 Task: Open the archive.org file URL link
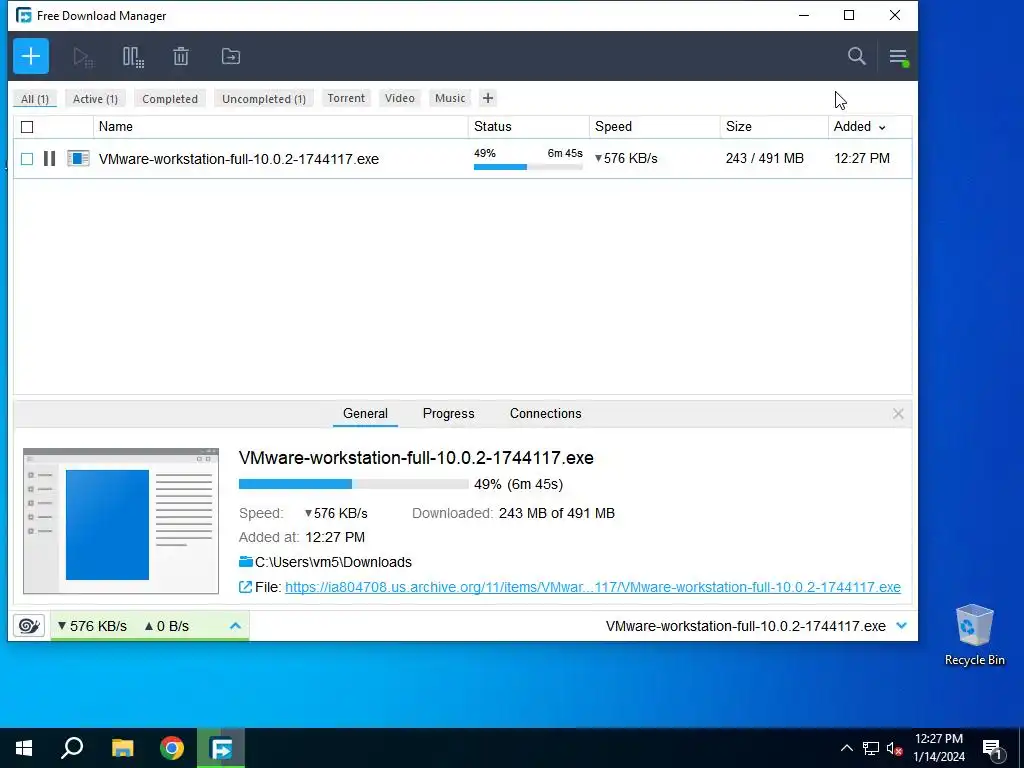point(593,587)
